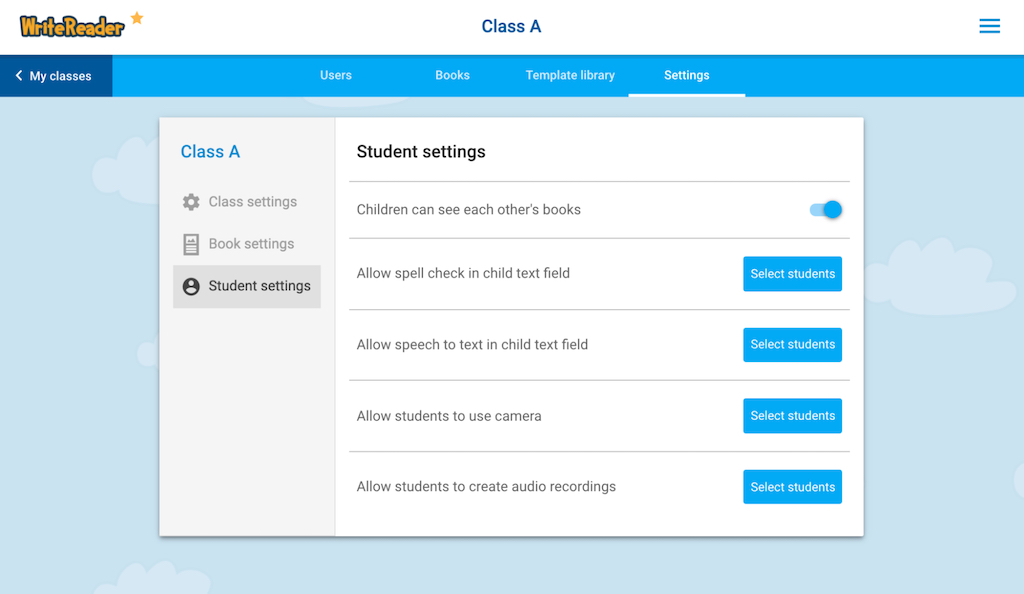Go back to My classes

point(56,76)
